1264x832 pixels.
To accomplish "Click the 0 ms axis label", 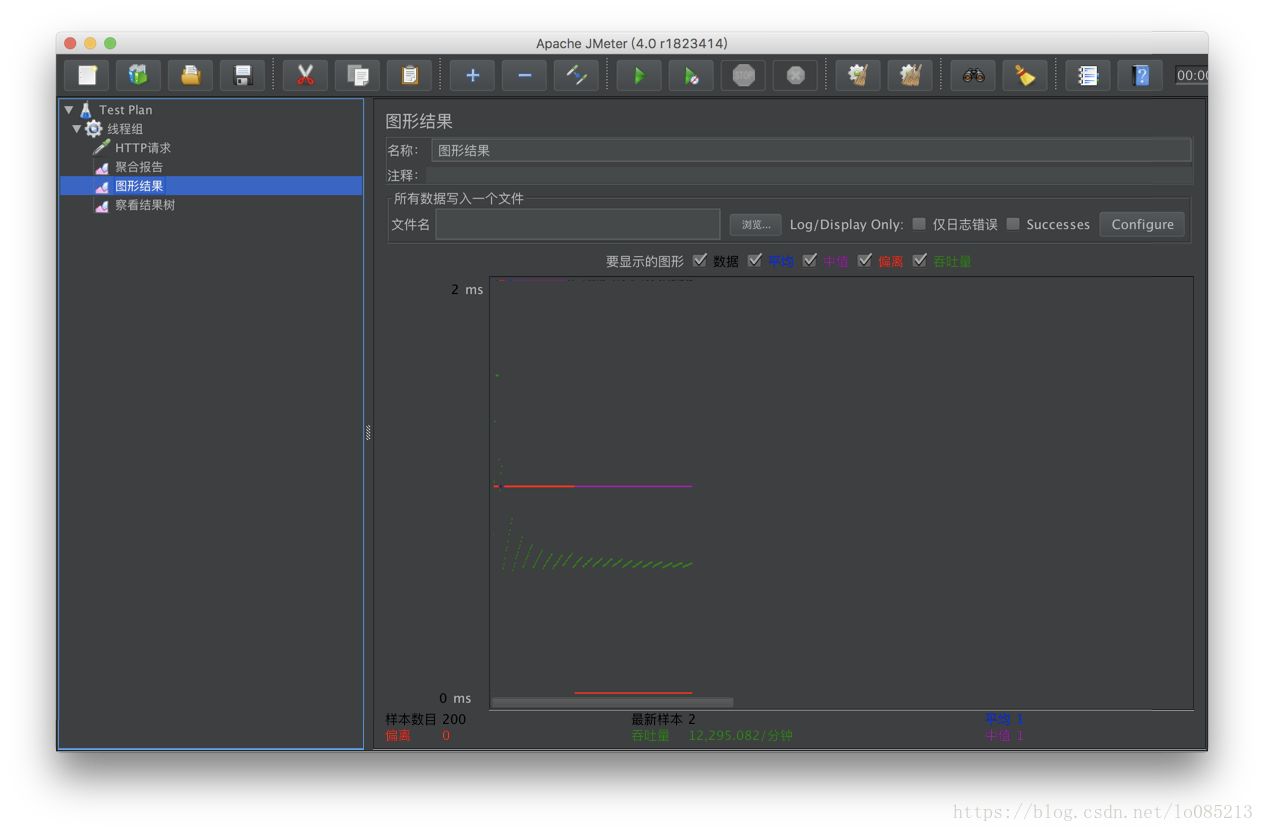I will pos(455,699).
